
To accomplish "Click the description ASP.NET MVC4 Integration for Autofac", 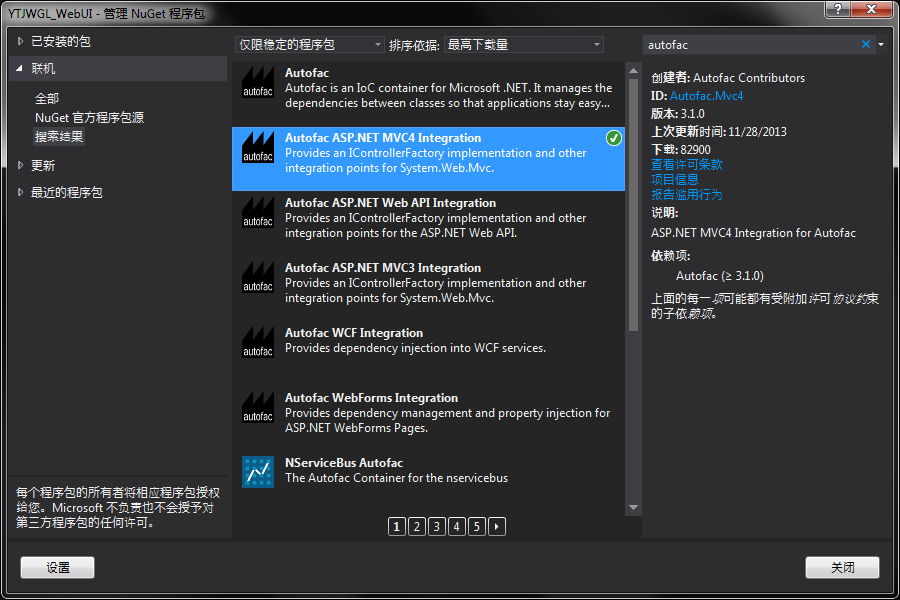I will tap(753, 233).
